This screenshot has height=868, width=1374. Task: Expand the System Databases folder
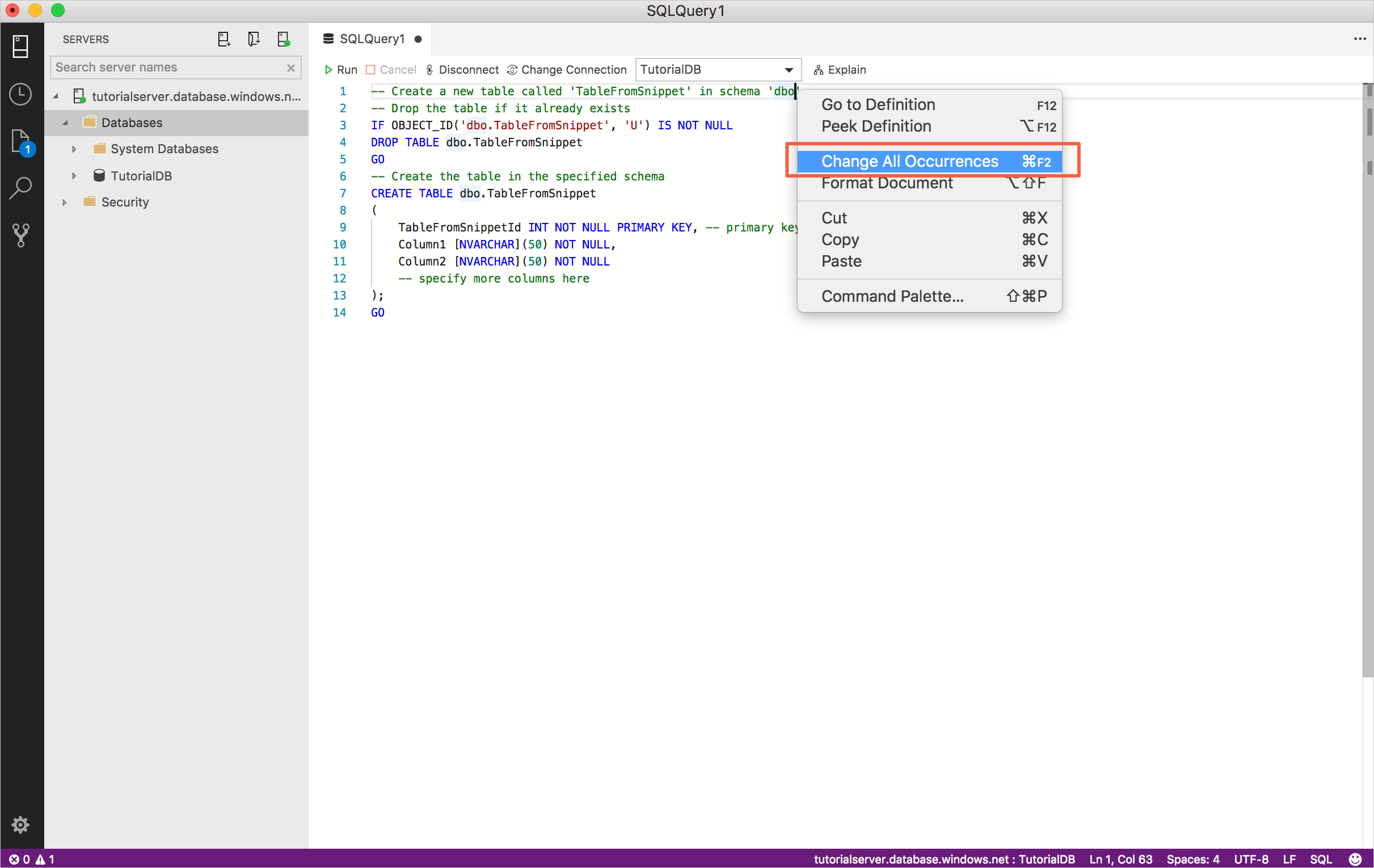point(74,148)
